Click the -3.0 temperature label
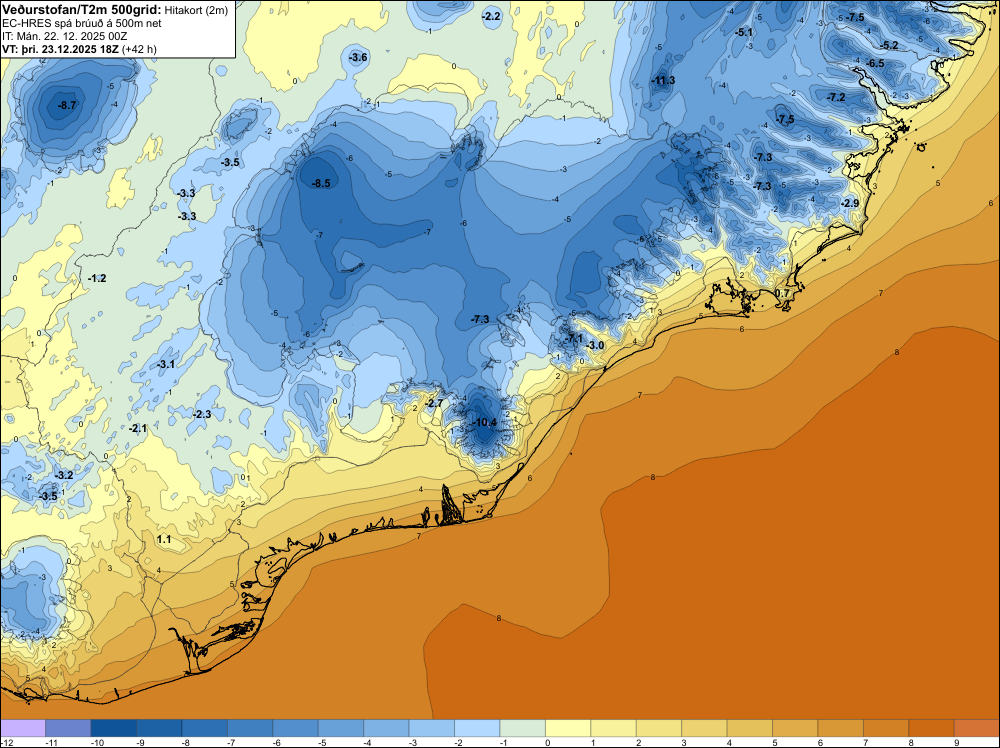Viewport: 1000px width, 748px height. point(595,346)
